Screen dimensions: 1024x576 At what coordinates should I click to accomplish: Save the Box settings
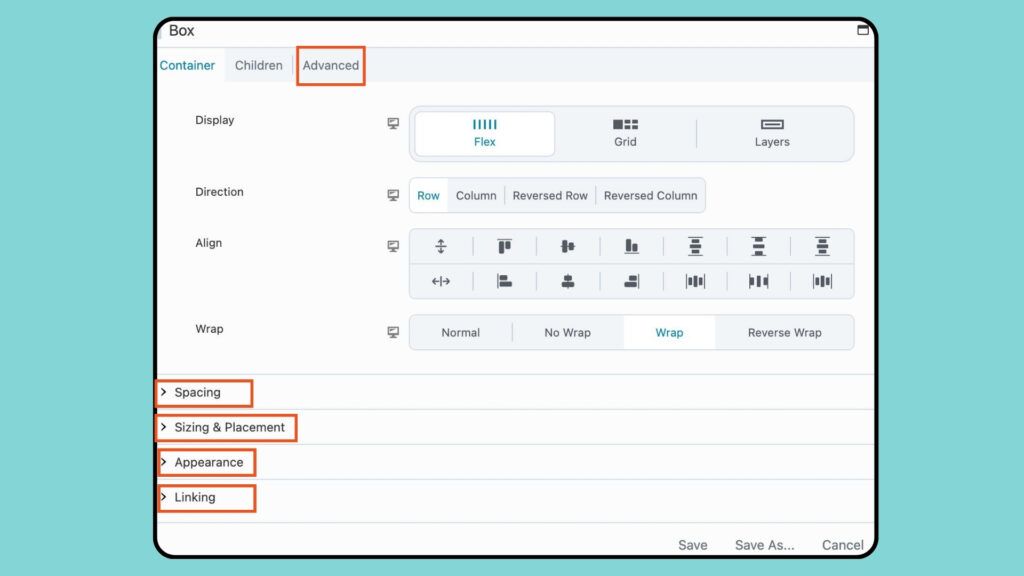693,545
